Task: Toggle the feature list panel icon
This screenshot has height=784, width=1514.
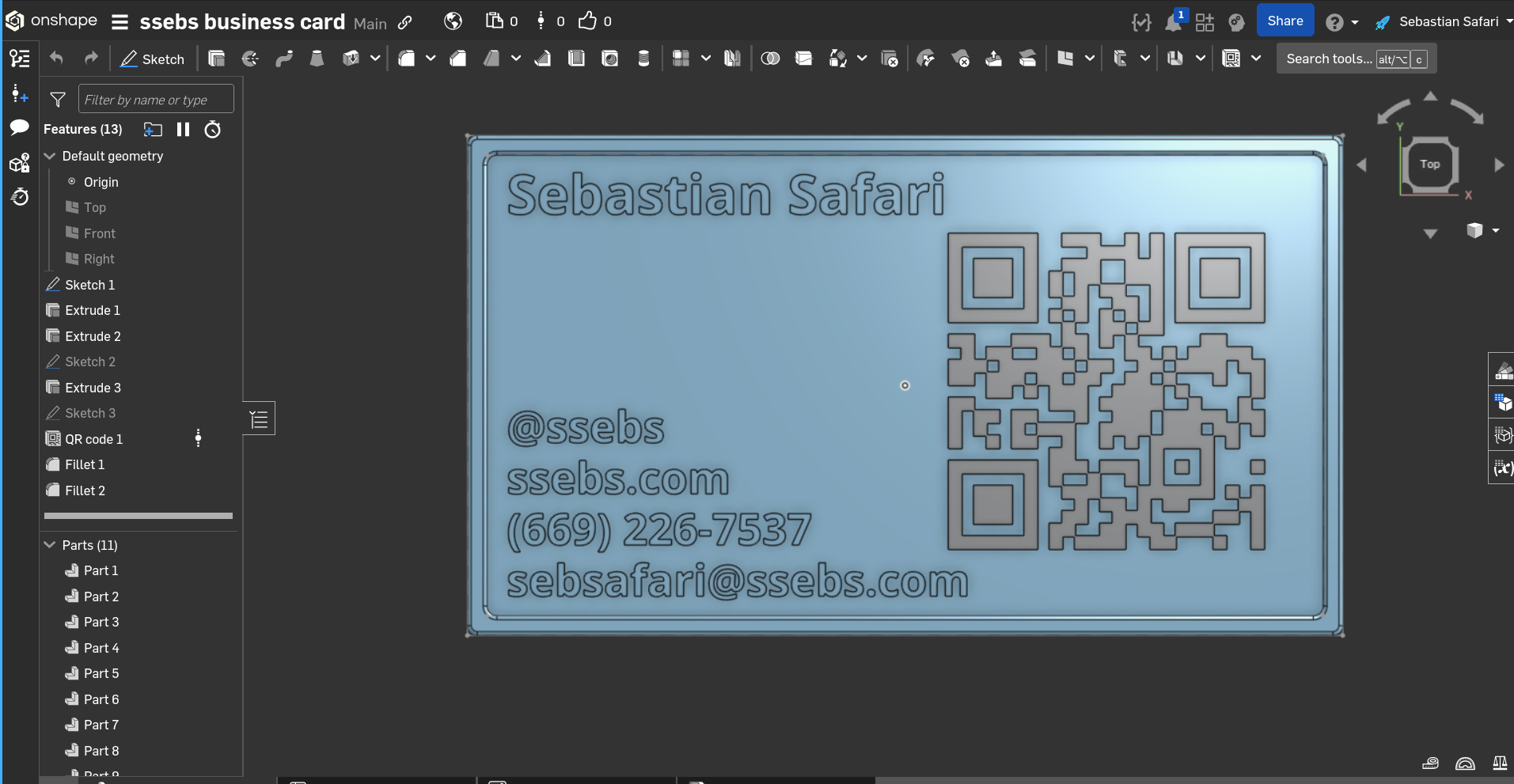Action: click(x=20, y=59)
